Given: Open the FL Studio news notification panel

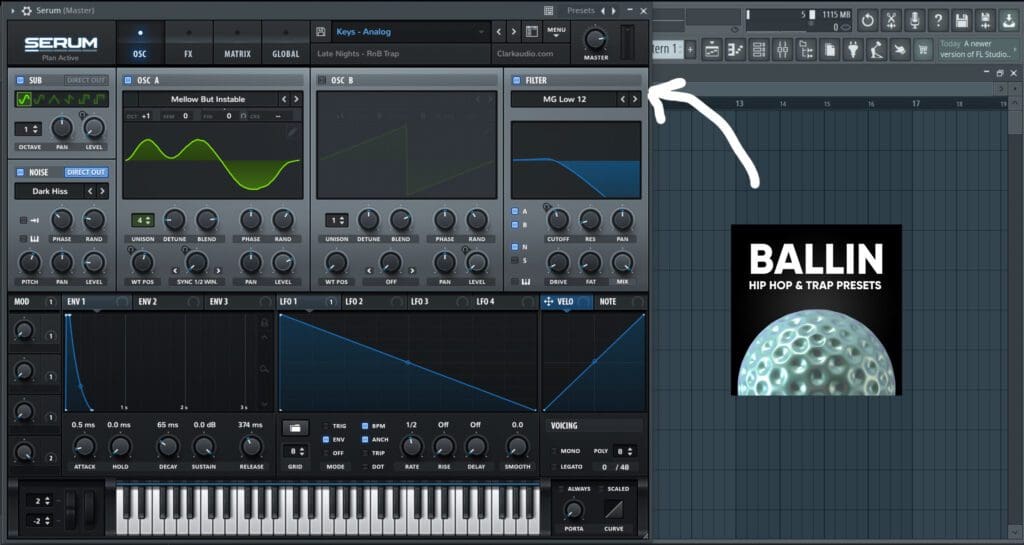Looking at the screenshot, I should 976,49.
